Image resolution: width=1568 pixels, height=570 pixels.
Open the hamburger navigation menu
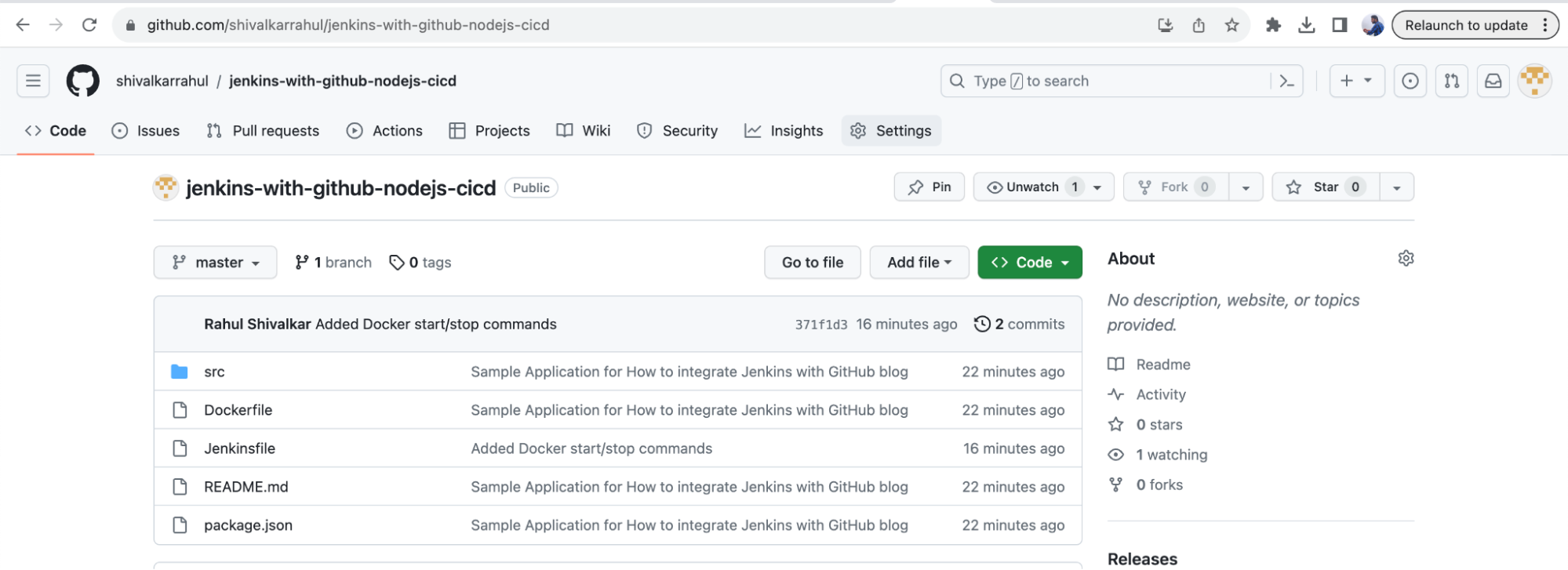(33, 81)
